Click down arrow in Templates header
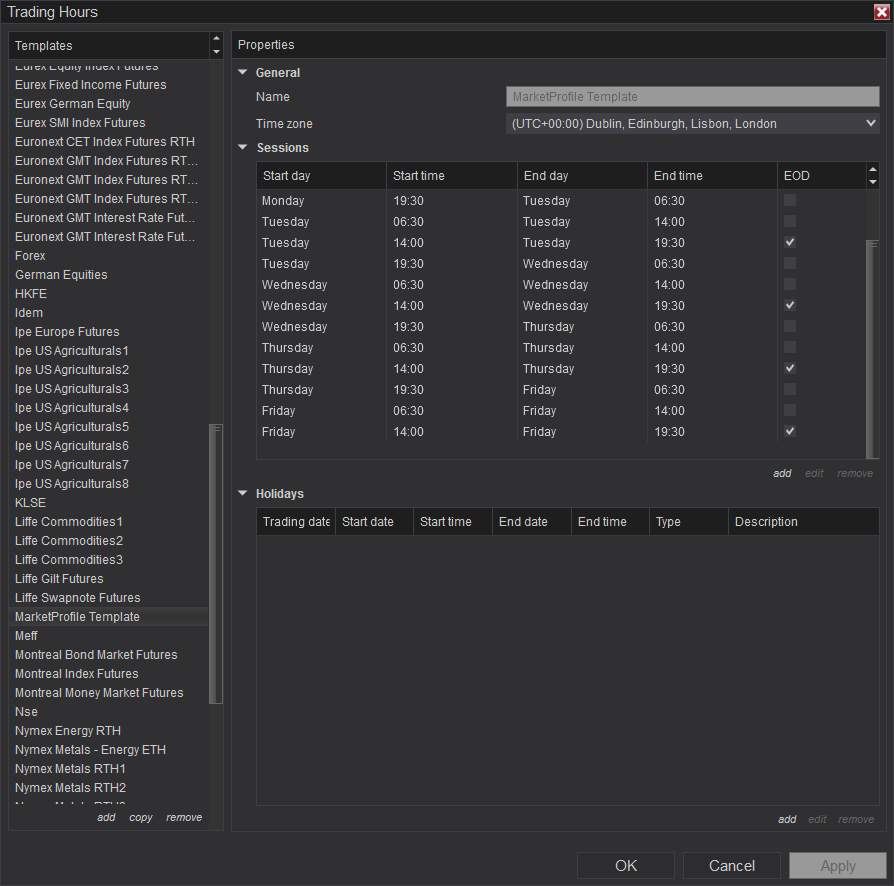This screenshot has width=894, height=886. coord(216,52)
